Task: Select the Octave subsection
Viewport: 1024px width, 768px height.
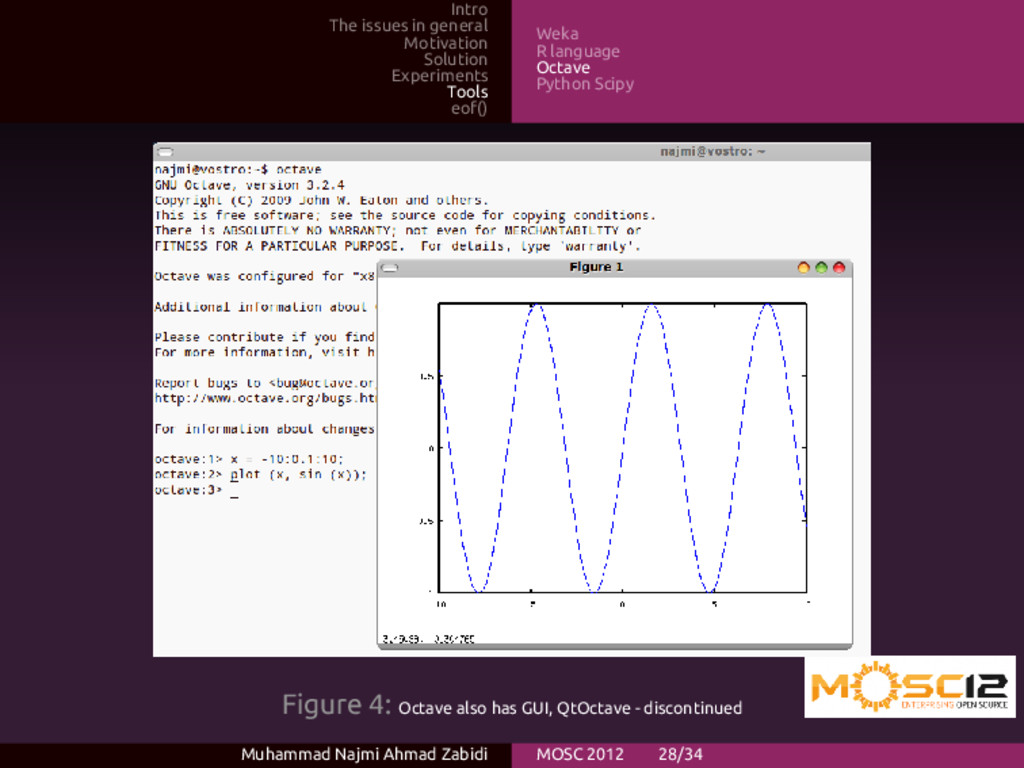Action: coord(563,67)
